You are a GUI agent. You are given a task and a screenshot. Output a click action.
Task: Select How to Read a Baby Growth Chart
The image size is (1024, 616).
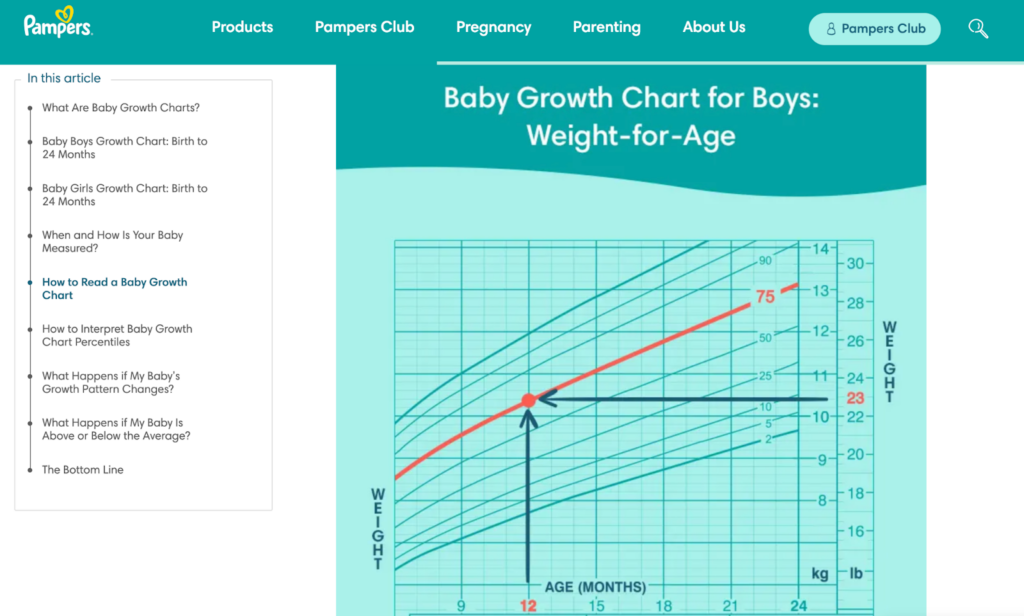(x=114, y=289)
